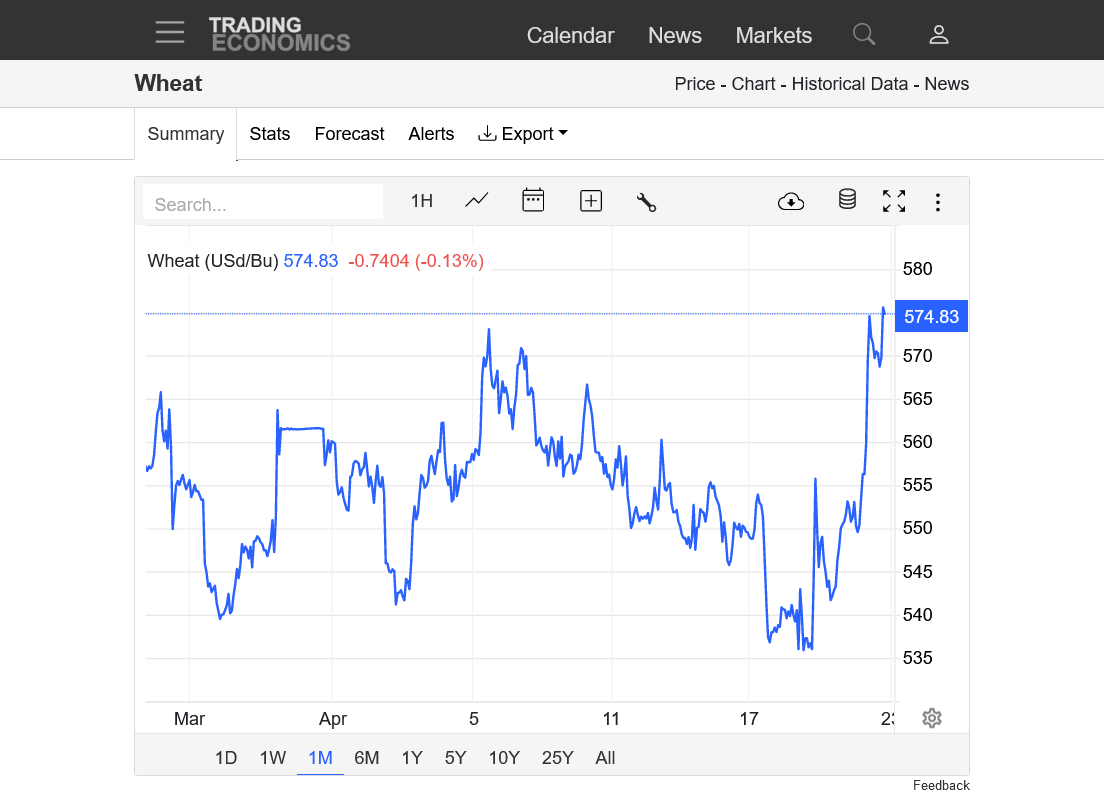
Task: Select the 1Y time range
Action: (x=412, y=758)
